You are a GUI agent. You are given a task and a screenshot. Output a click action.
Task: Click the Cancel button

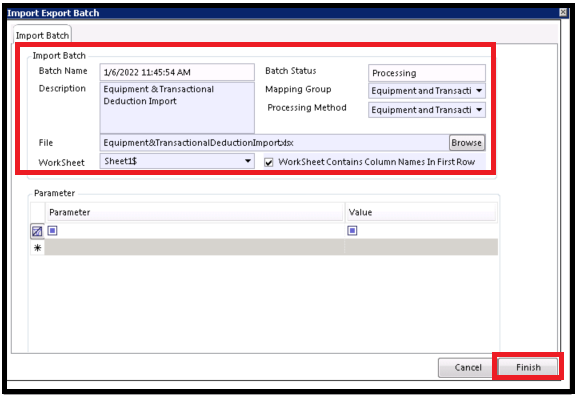[468, 367]
